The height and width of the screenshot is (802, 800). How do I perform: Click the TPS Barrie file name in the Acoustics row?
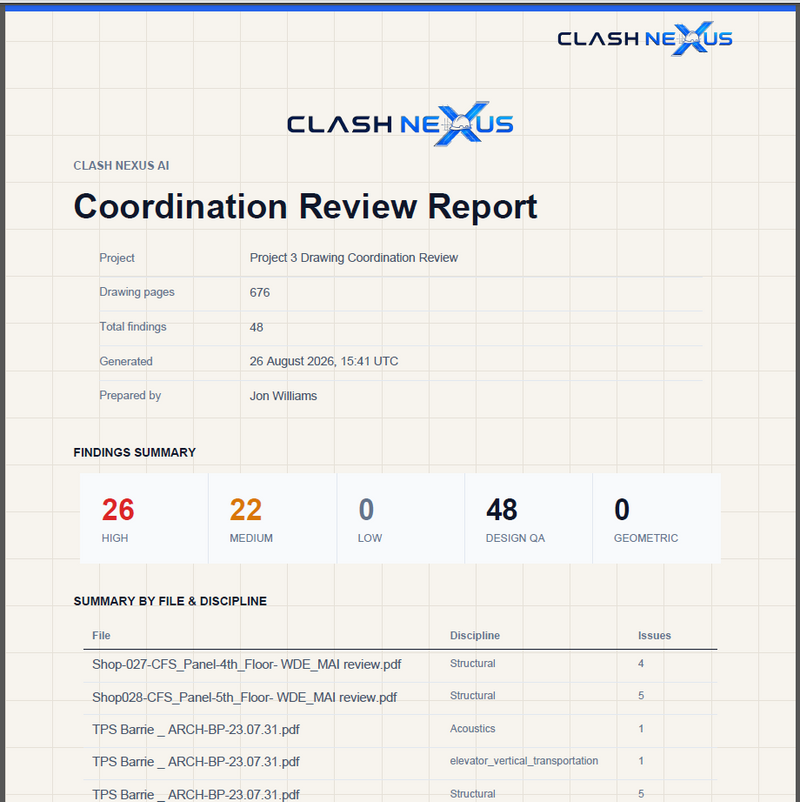(196, 729)
